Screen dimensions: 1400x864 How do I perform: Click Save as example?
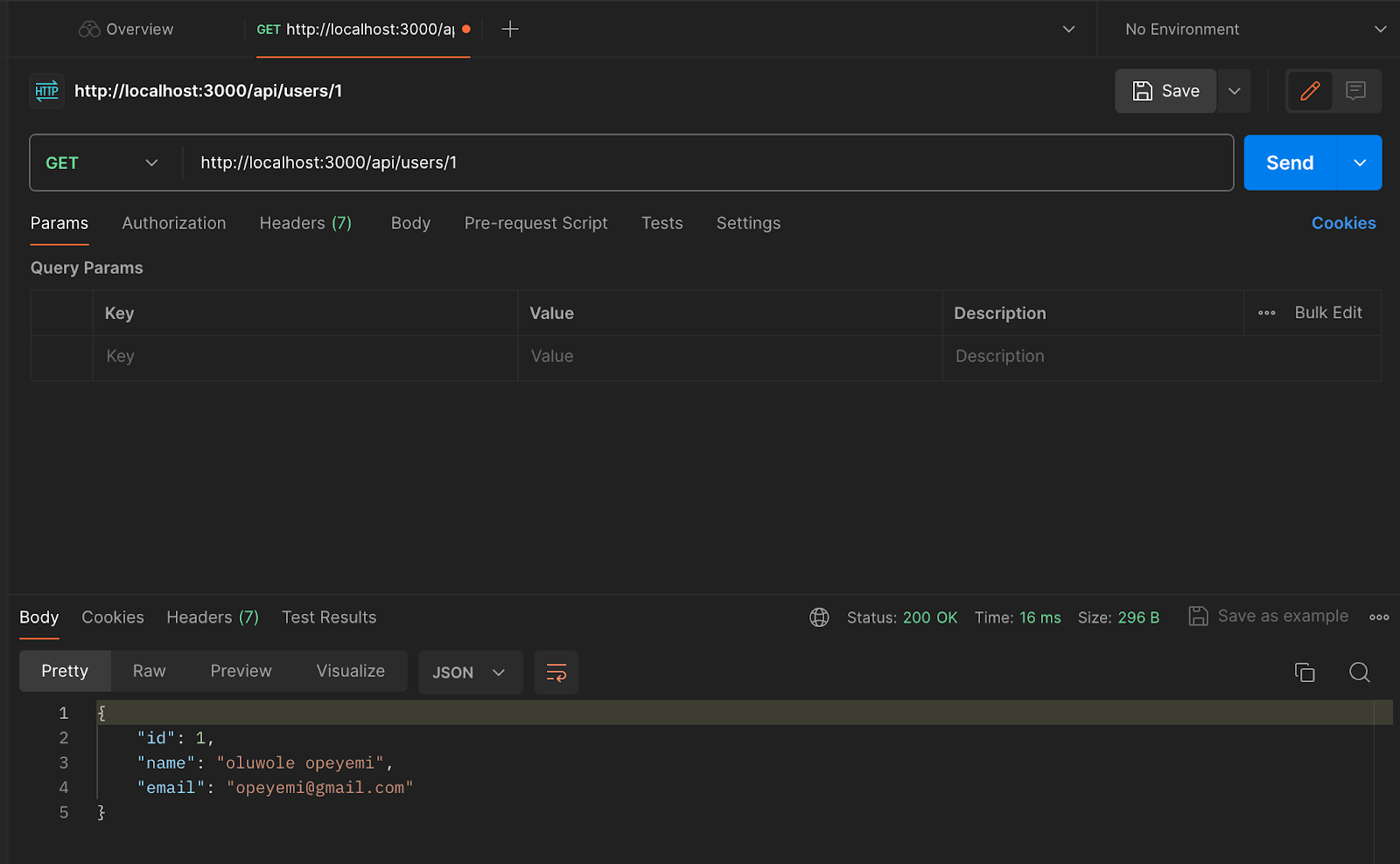[x=1269, y=617]
